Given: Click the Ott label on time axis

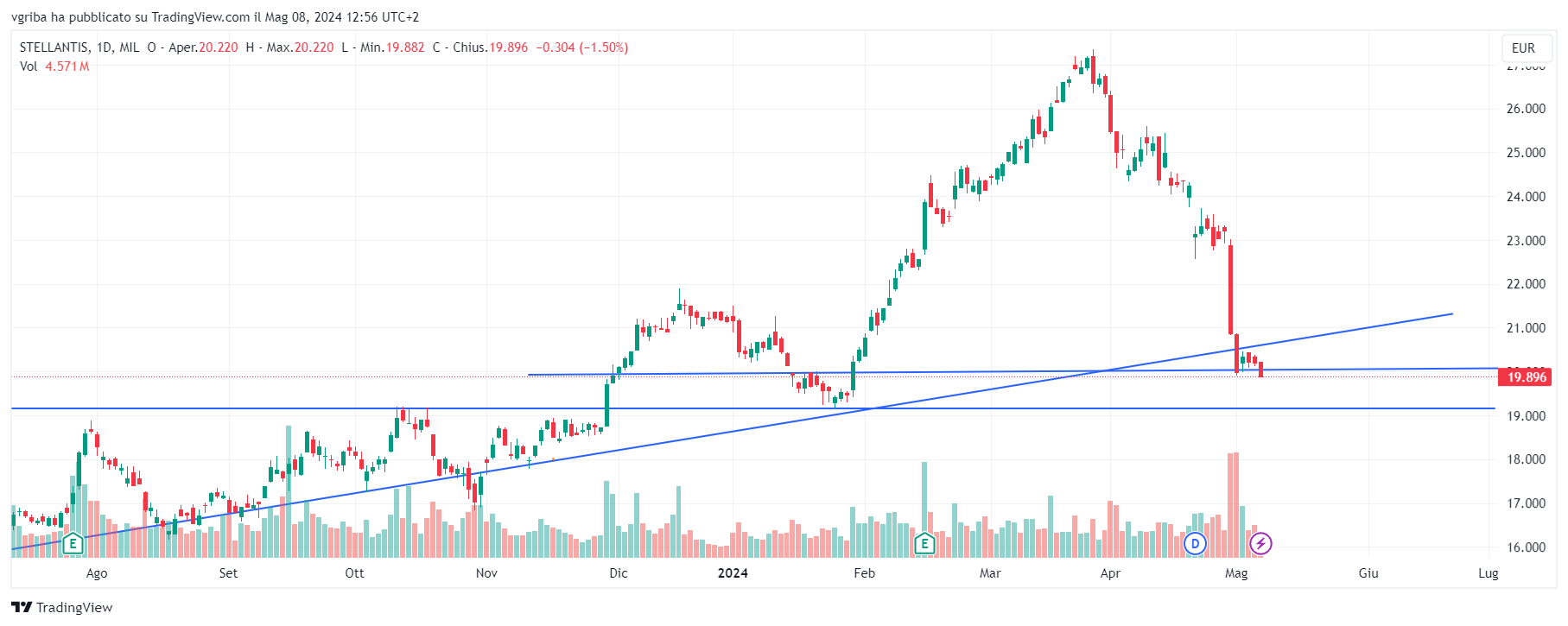Looking at the screenshot, I should [354, 573].
